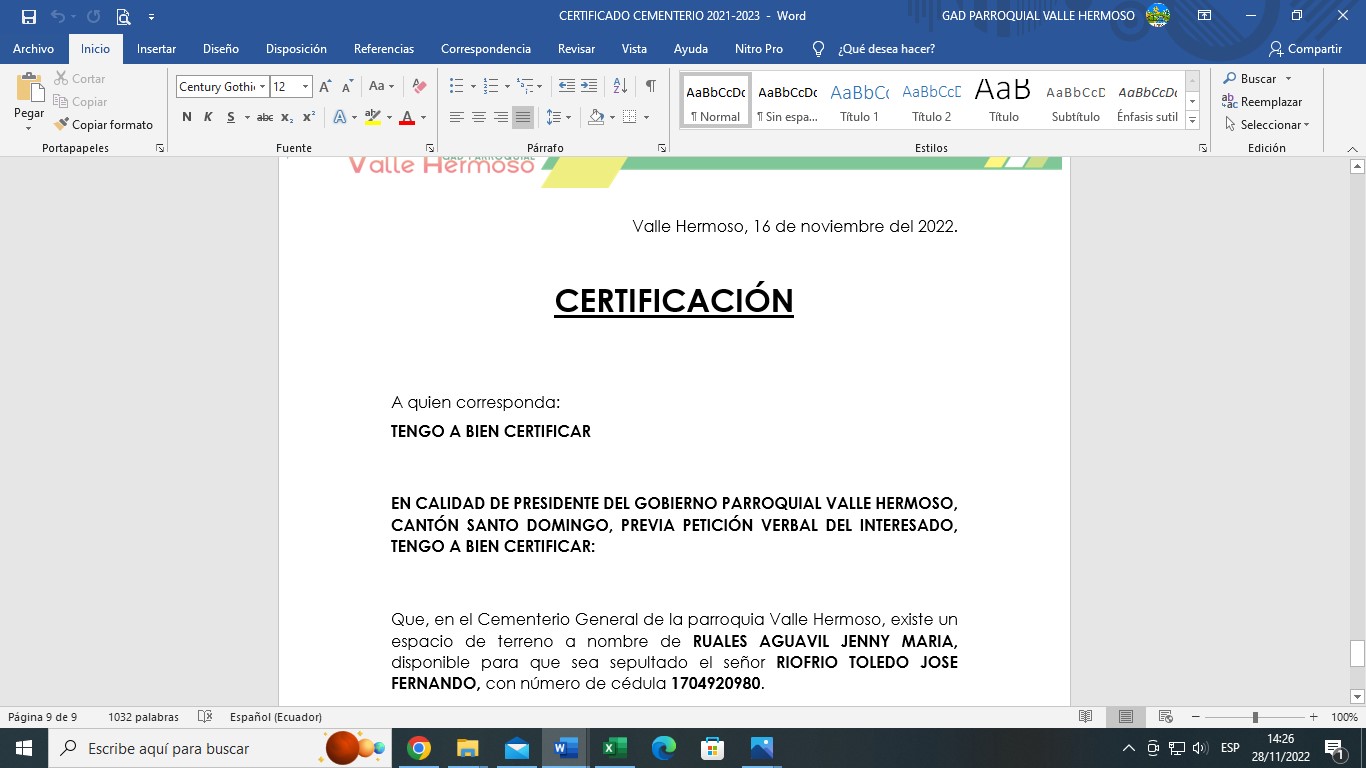1366x768 pixels.
Task: Center align the paragraph text
Action: coord(479,118)
